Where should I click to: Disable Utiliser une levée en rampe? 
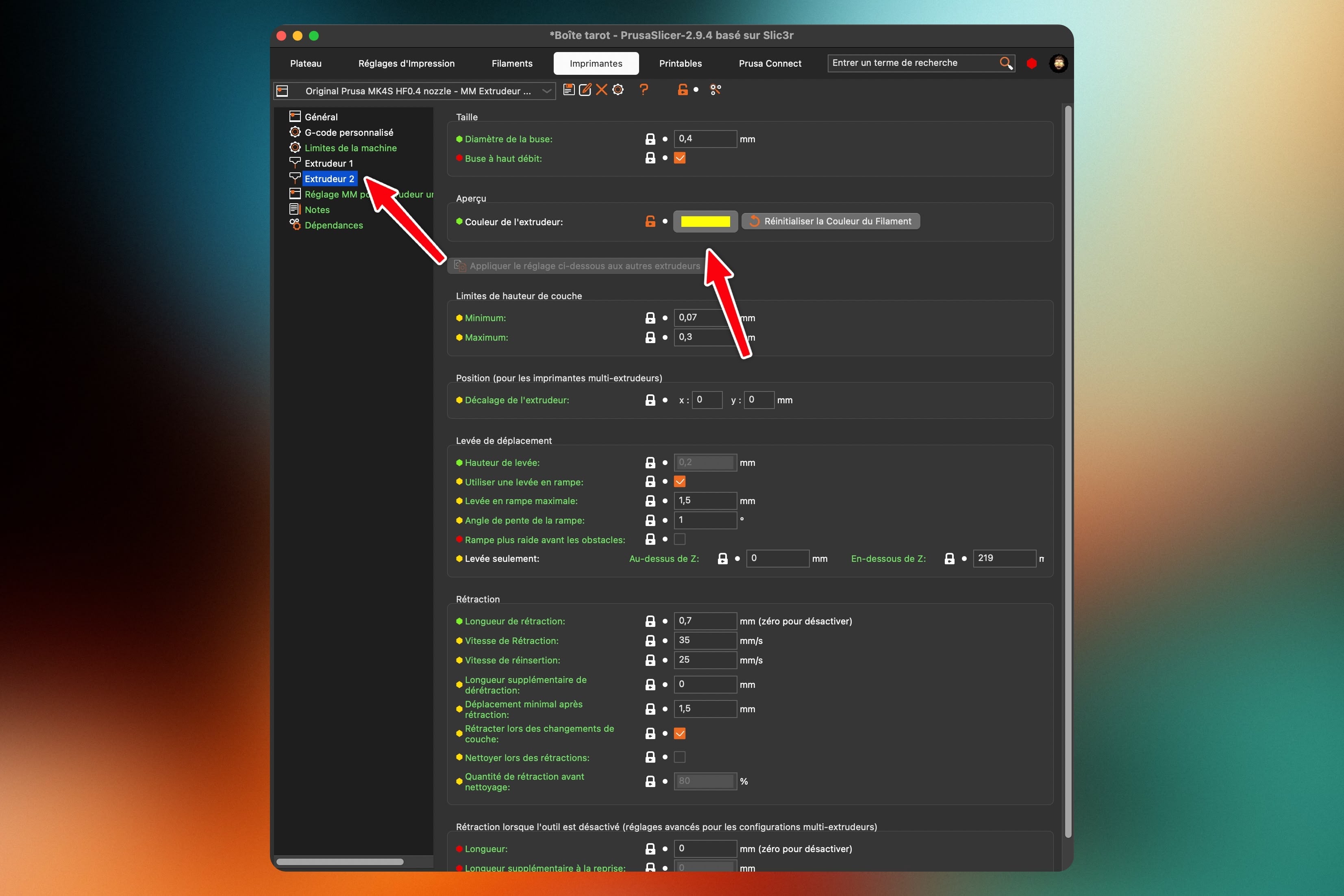click(x=679, y=482)
